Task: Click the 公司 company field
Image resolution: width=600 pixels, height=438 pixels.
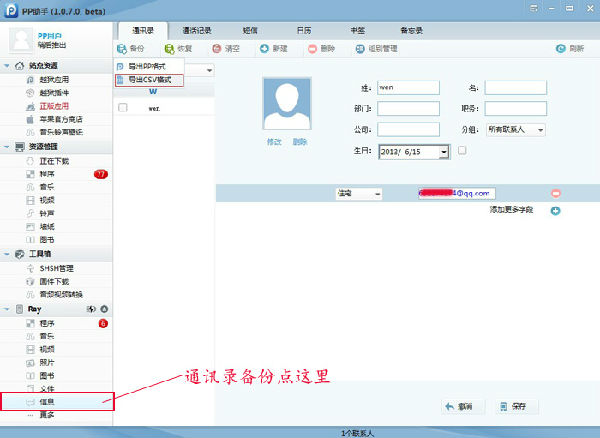Action: 408,130
